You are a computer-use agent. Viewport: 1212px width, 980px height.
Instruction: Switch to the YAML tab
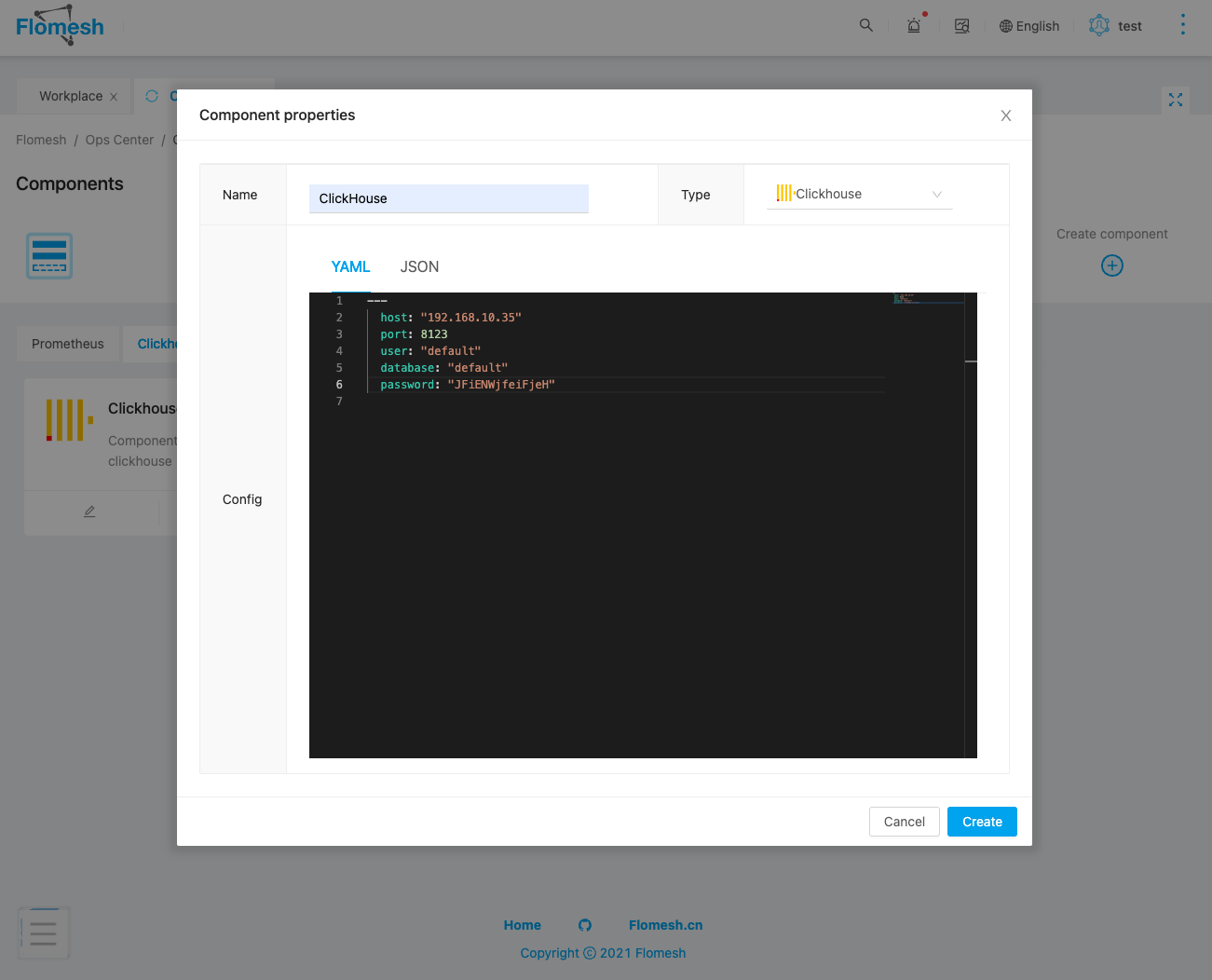tap(350, 266)
